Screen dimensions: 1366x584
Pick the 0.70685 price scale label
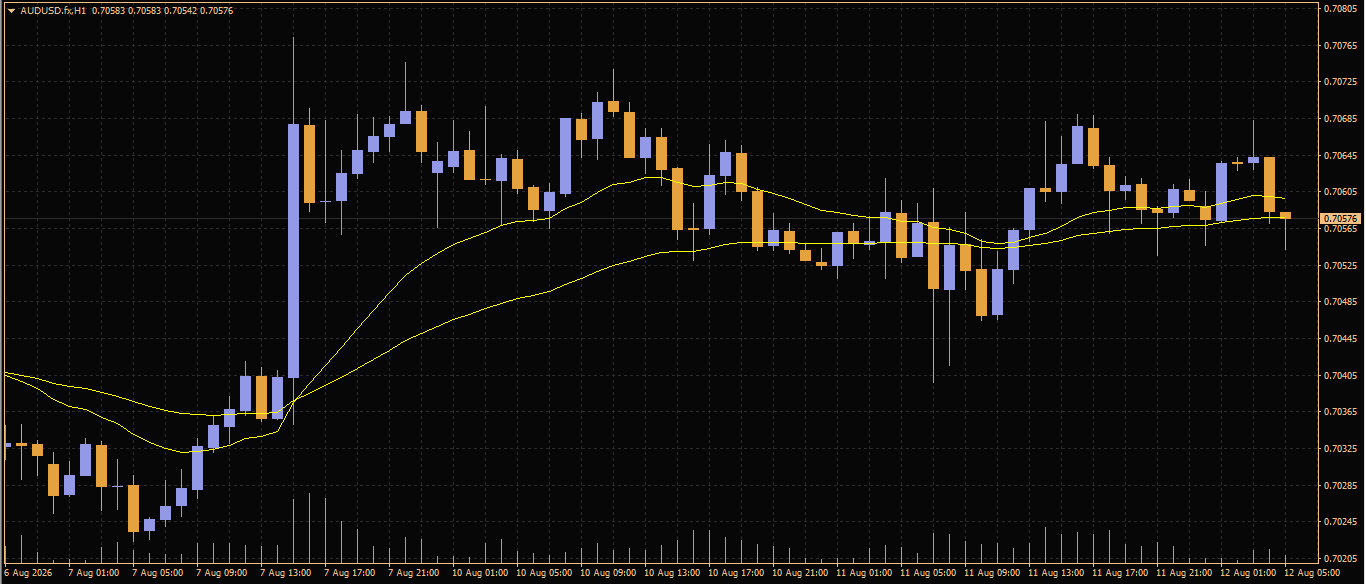coord(1340,119)
